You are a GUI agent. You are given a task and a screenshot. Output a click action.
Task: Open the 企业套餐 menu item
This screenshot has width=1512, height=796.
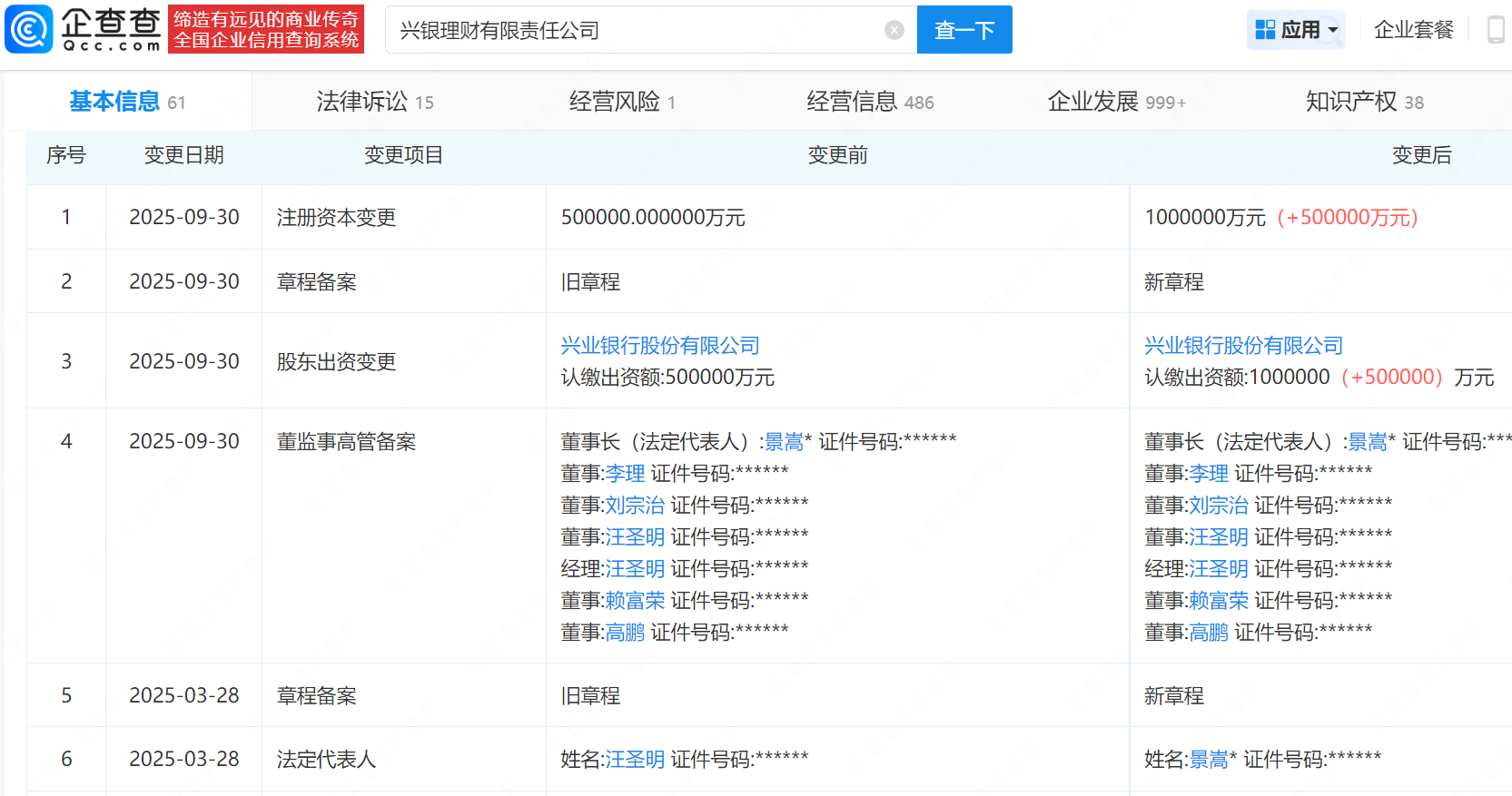pos(1413,30)
